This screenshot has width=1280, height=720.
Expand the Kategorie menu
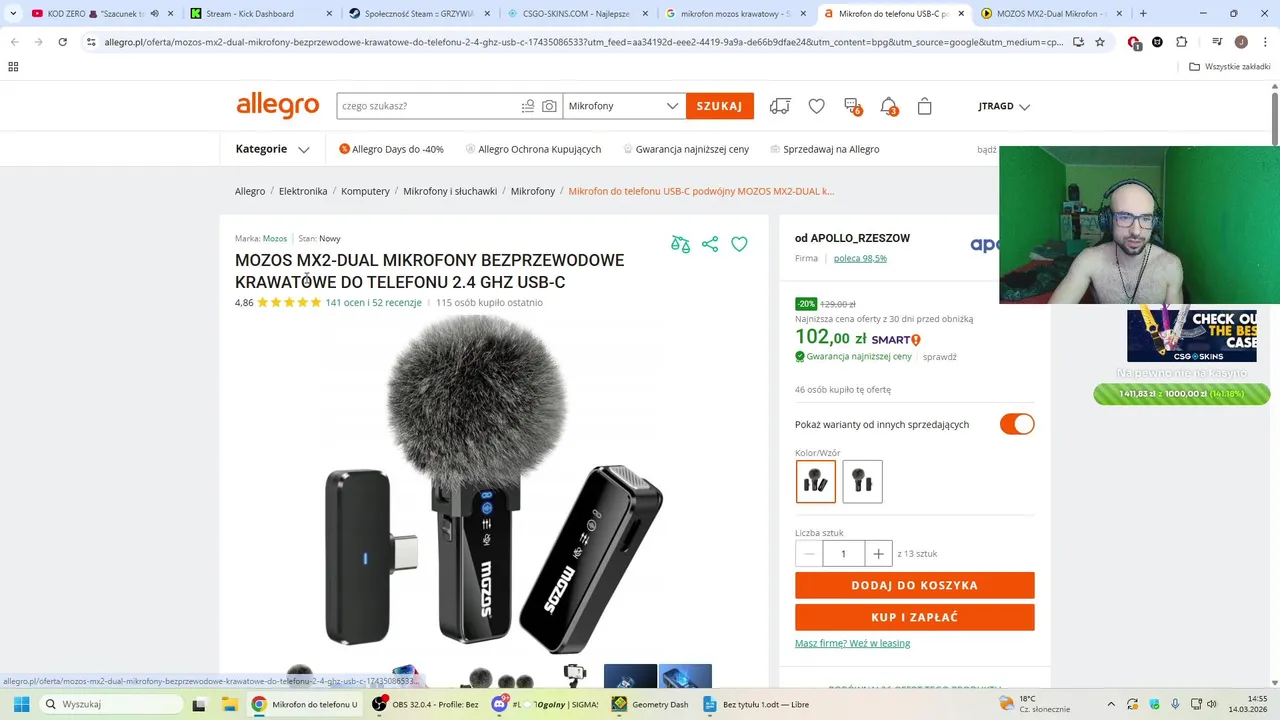coord(272,149)
